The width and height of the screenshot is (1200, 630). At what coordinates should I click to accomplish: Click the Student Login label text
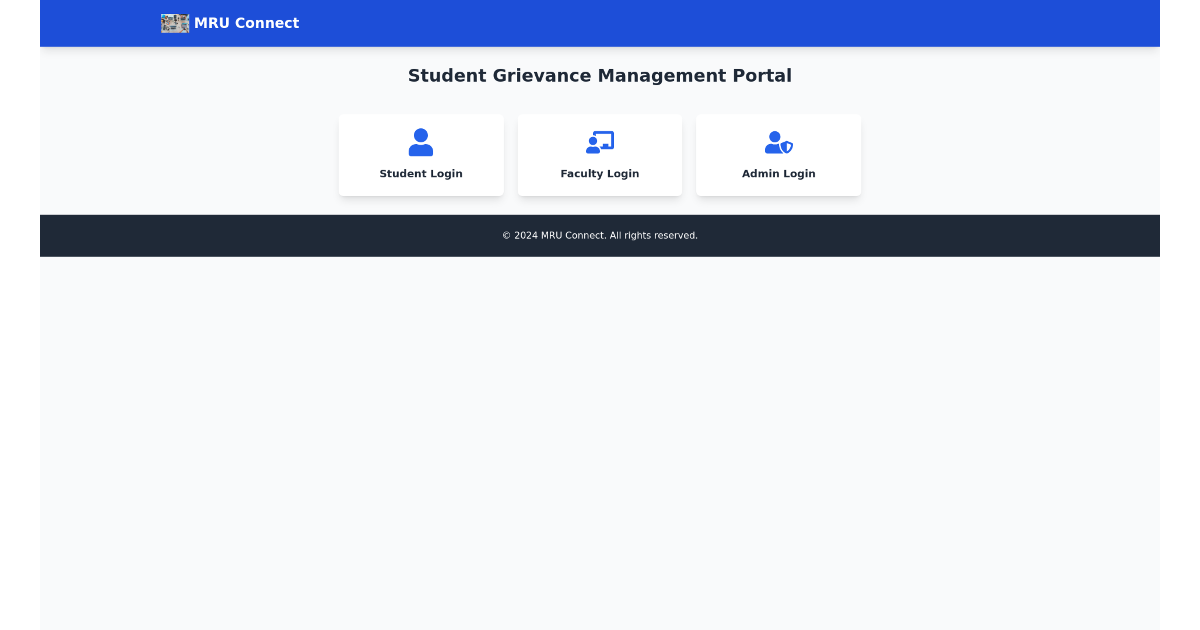coord(421,173)
